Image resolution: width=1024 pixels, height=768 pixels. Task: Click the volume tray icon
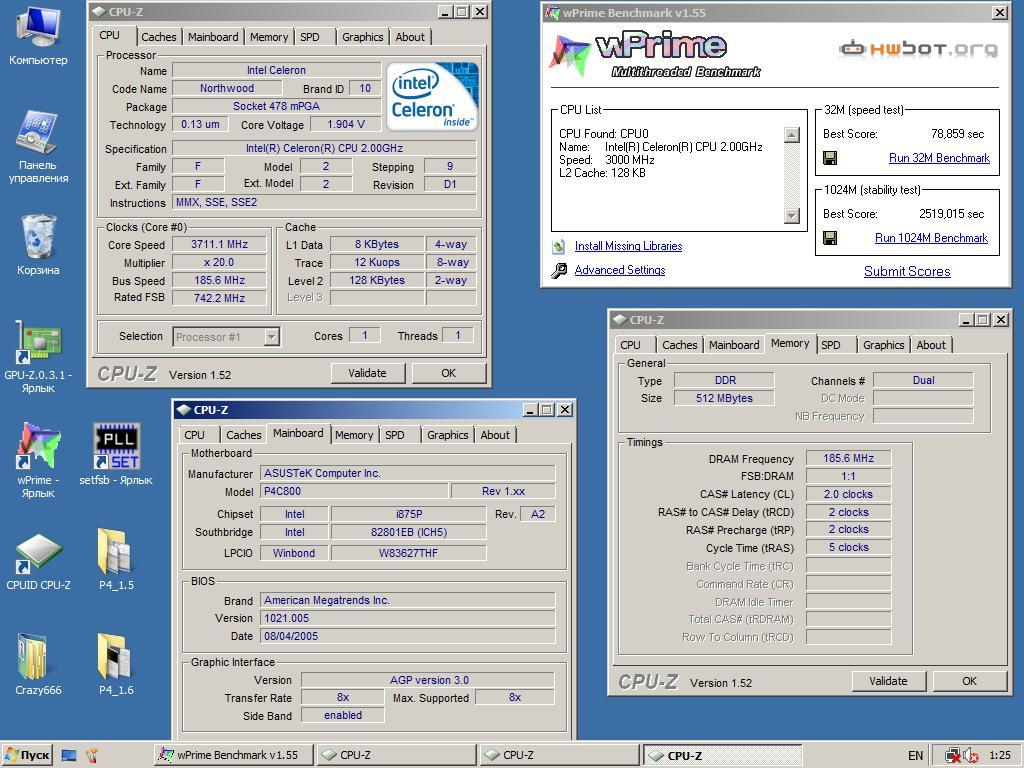pyautogui.click(x=970, y=756)
